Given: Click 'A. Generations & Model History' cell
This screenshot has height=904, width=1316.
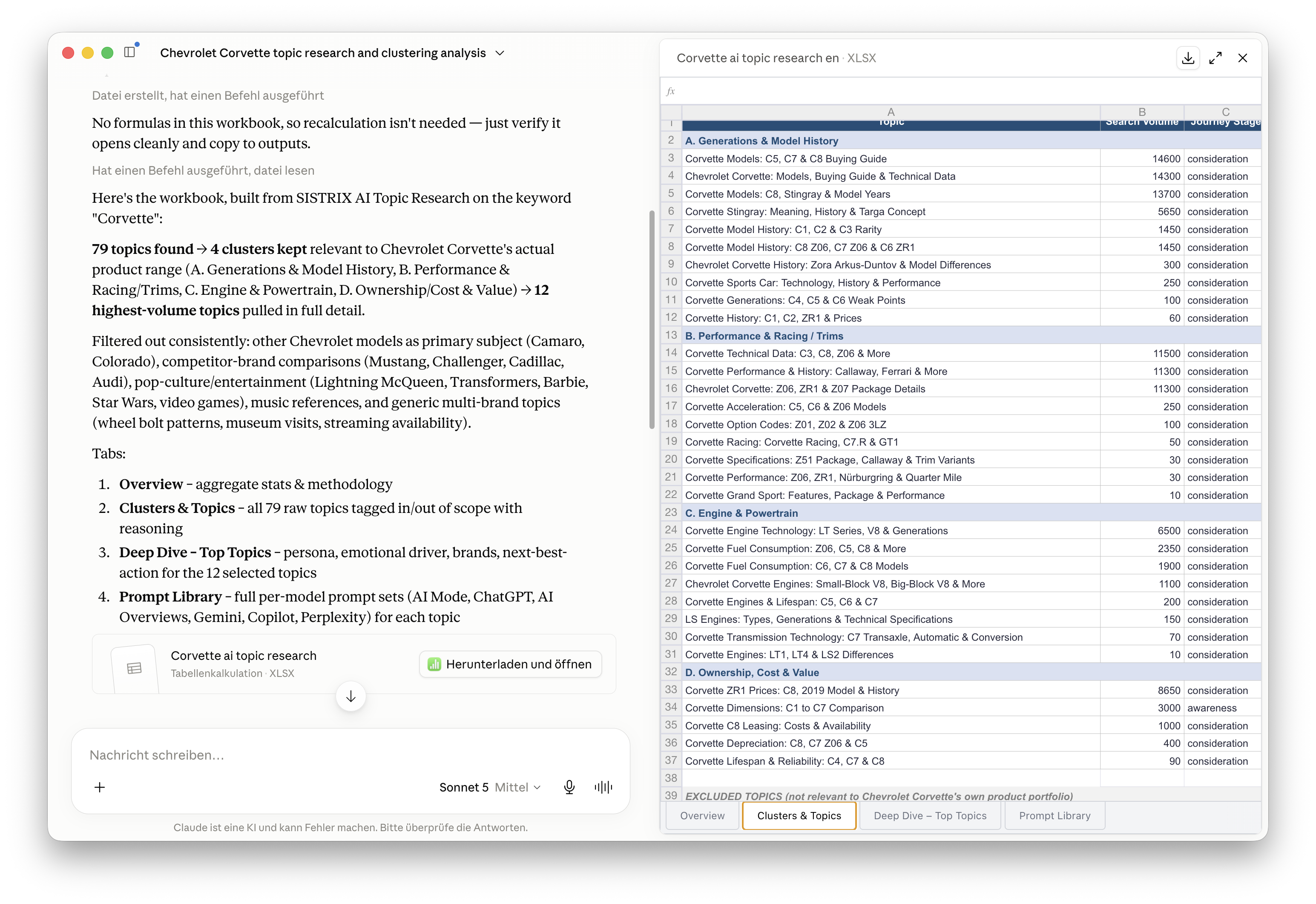Looking at the screenshot, I should tap(891, 141).
